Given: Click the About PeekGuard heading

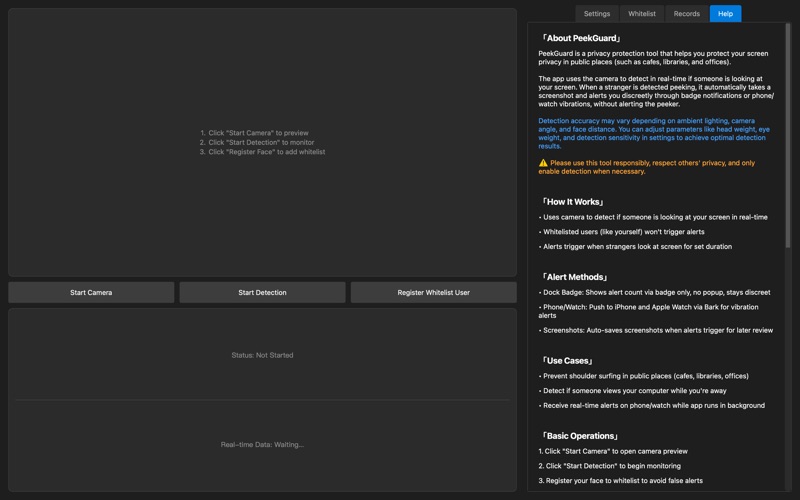Looking at the screenshot, I should pyautogui.click(x=581, y=38).
